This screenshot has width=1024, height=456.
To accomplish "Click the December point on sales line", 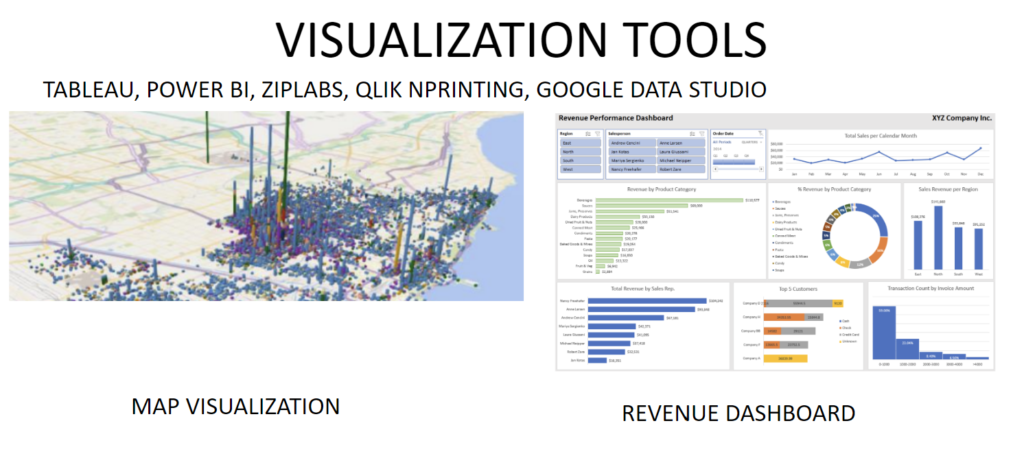I will point(980,148).
